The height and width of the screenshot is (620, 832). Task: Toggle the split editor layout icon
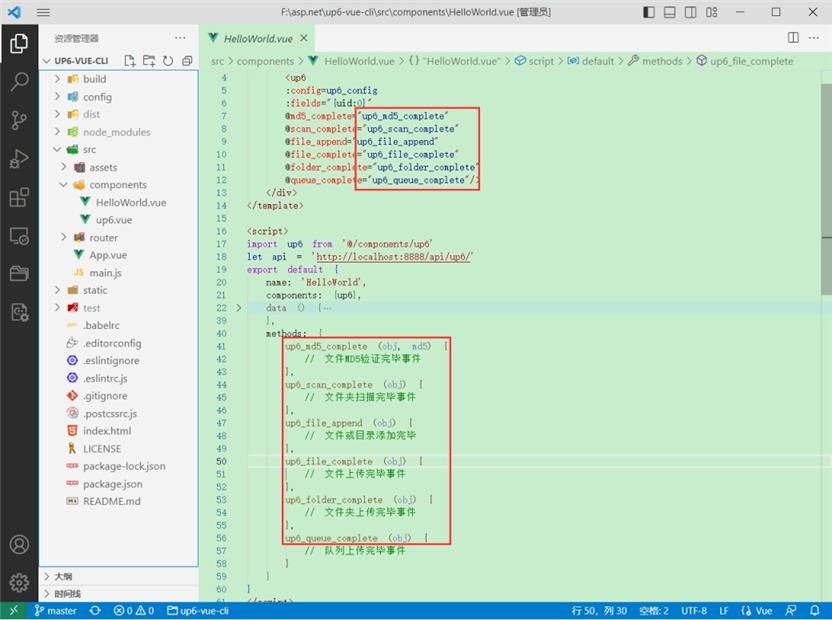[792, 36]
